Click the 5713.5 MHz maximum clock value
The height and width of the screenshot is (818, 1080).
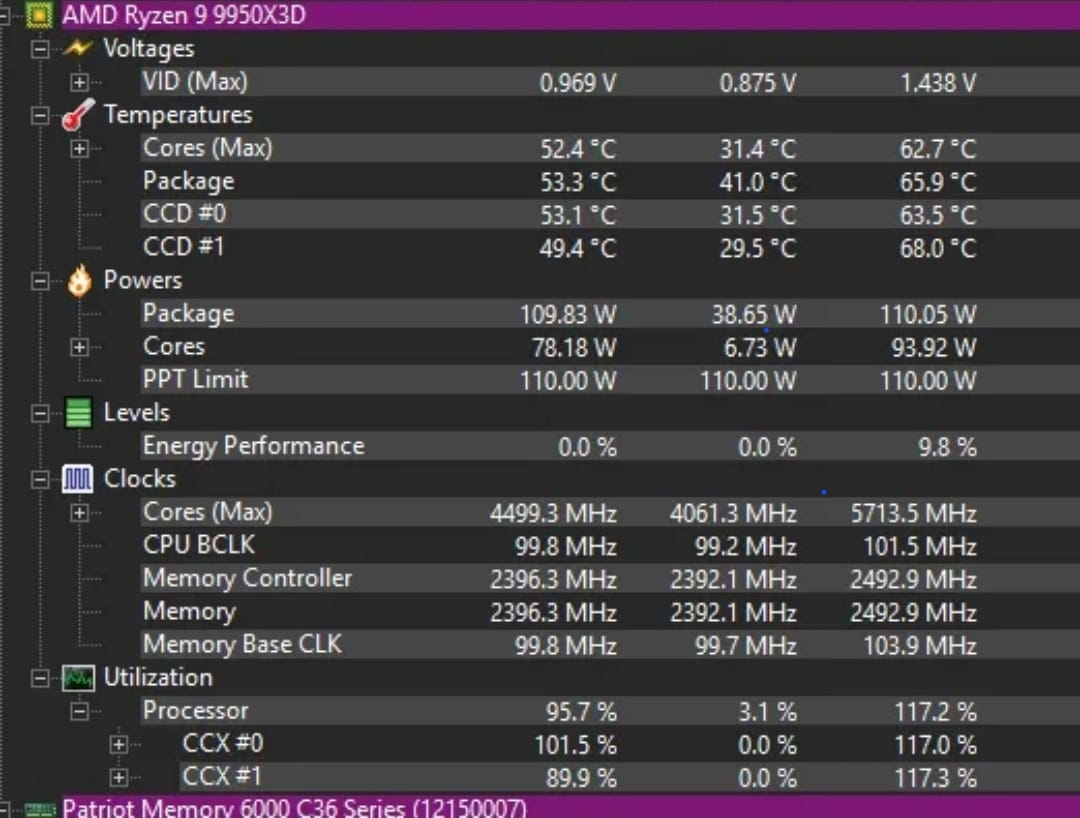(913, 514)
